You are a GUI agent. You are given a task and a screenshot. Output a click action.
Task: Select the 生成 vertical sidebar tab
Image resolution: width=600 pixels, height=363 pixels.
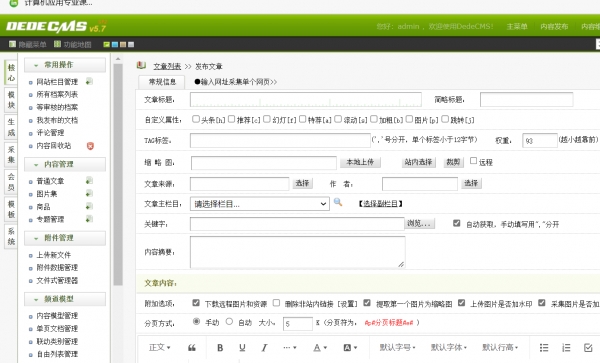[11, 127]
